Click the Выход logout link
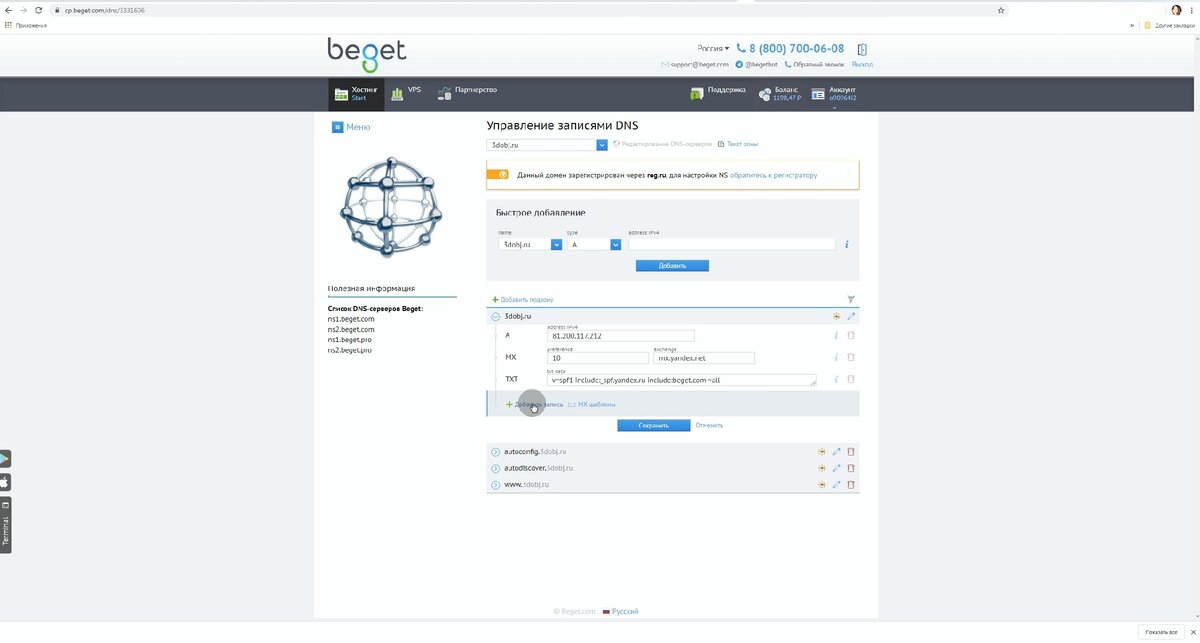This screenshot has height=643, width=1200. click(862, 64)
